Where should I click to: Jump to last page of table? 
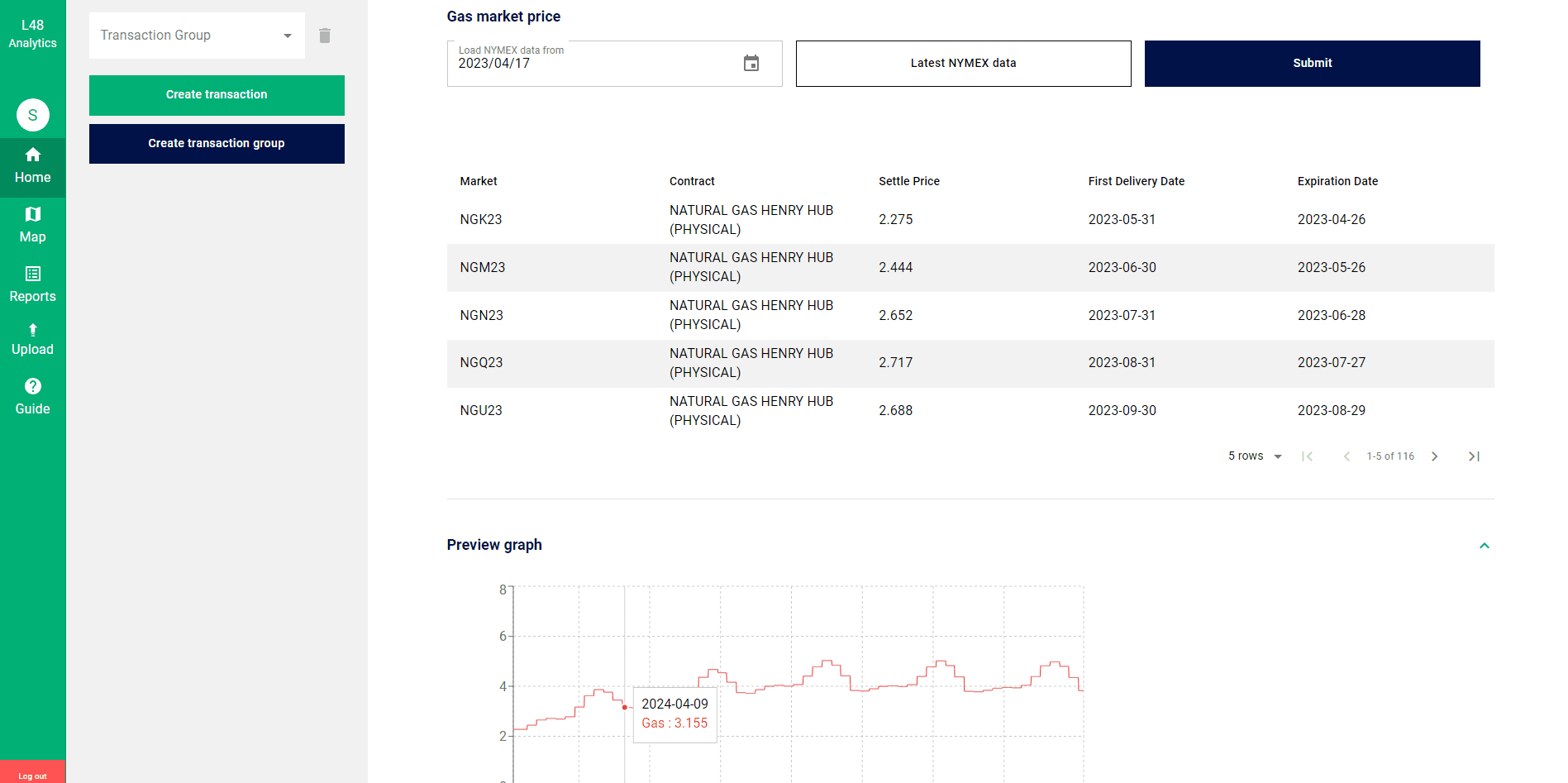coord(1474,456)
